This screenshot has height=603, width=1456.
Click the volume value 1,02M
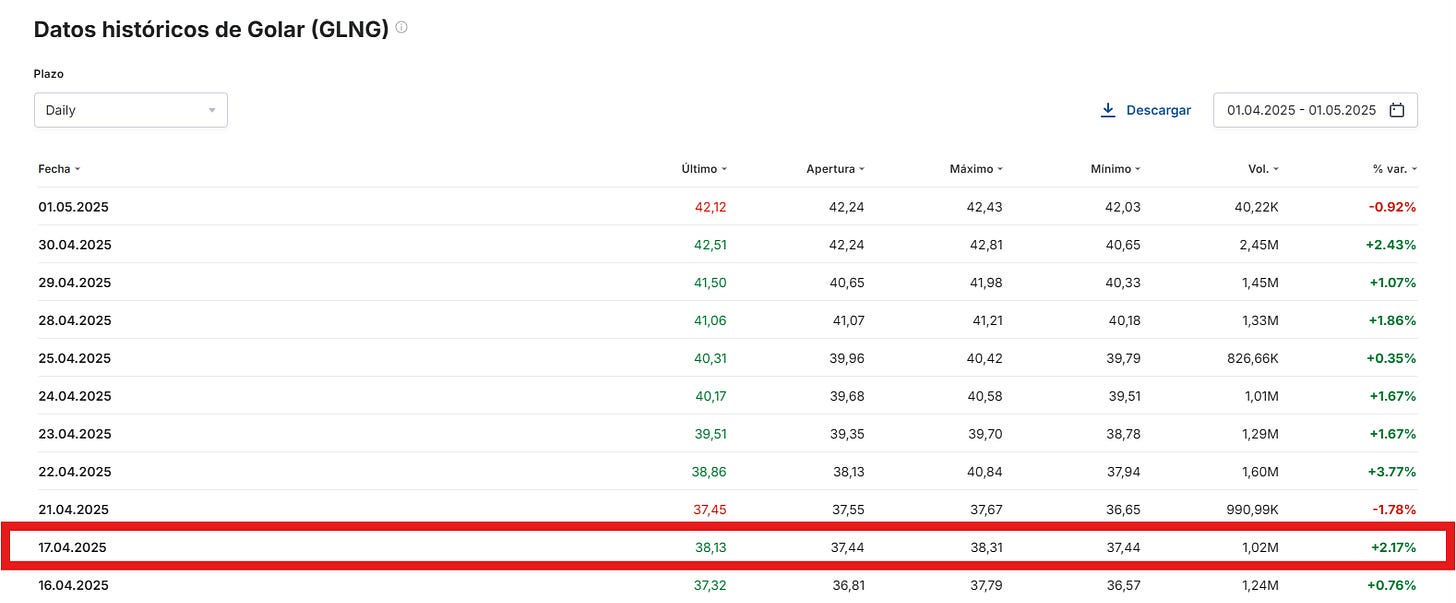pyautogui.click(x=1261, y=548)
